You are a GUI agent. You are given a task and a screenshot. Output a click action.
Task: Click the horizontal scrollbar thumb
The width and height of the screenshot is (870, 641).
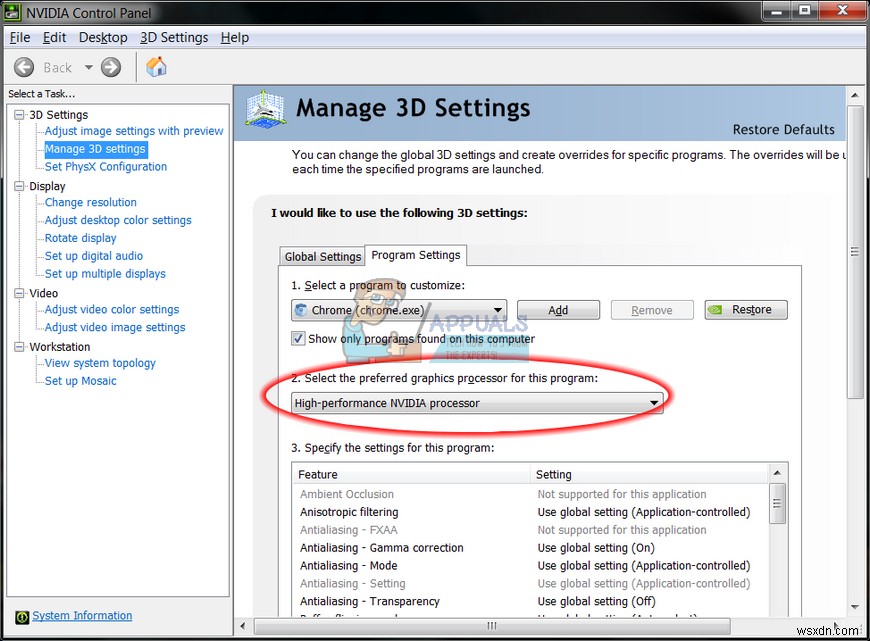pyautogui.click(x=492, y=626)
